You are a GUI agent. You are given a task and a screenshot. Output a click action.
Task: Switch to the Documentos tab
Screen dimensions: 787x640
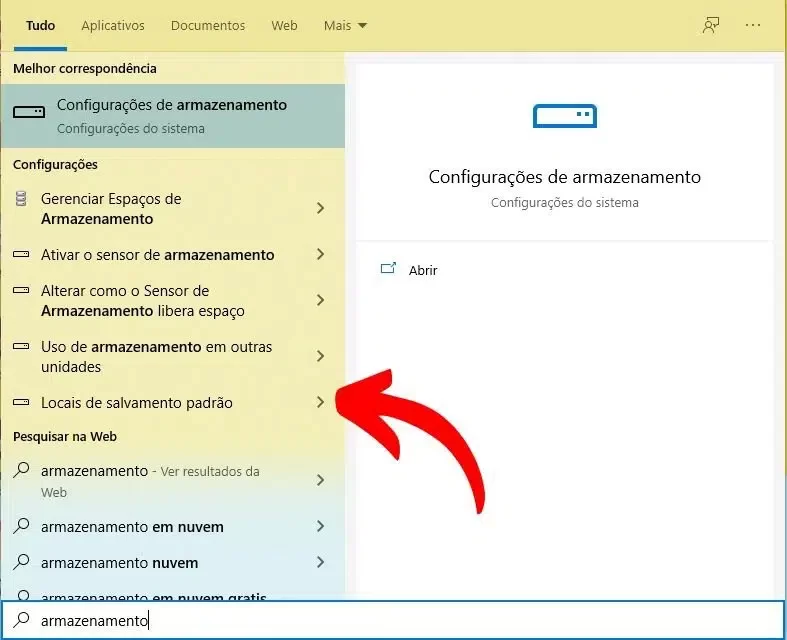208,26
